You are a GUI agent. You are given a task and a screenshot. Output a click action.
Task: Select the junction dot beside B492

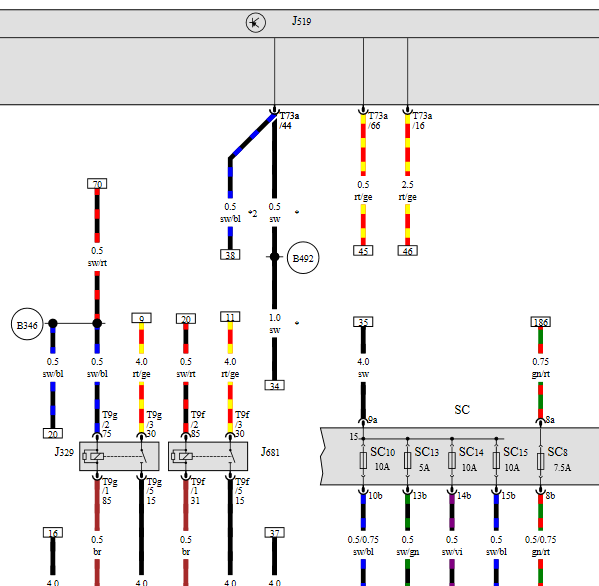click(x=275, y=257)
